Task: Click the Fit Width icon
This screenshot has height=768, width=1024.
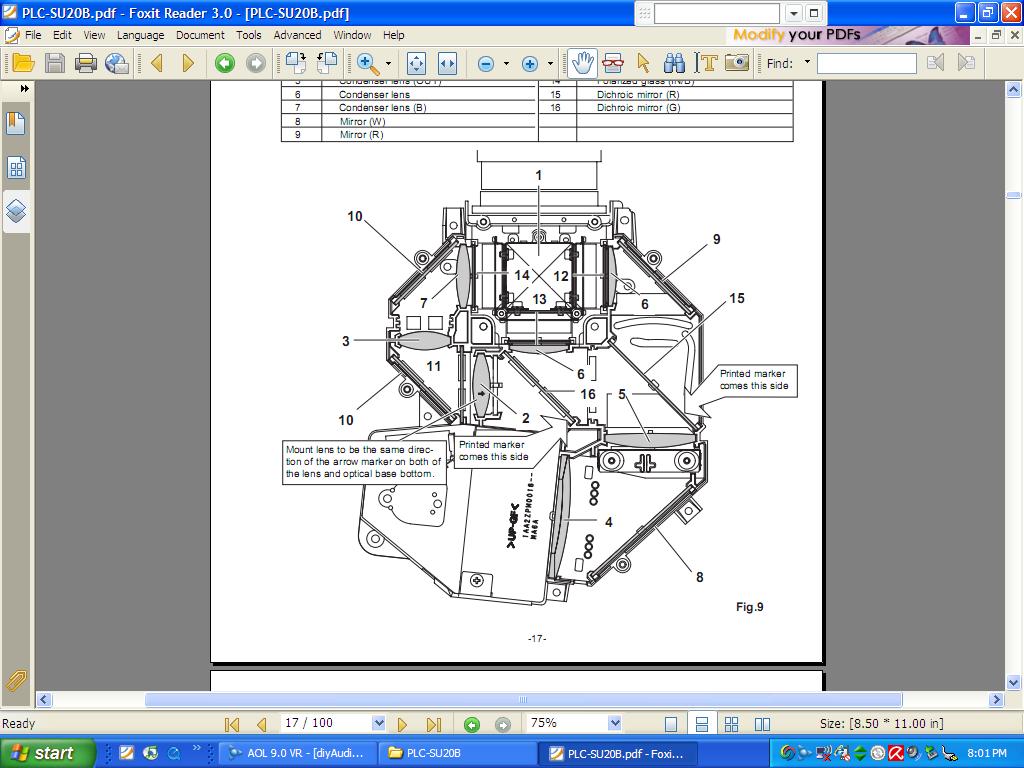Action: [447, 63]
